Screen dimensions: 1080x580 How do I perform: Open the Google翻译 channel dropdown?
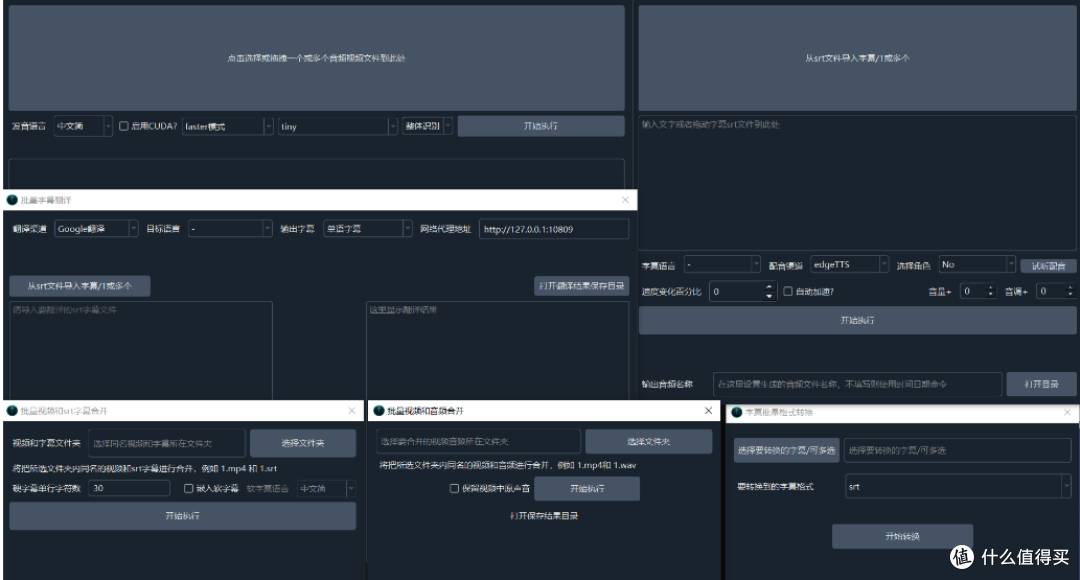96,229
